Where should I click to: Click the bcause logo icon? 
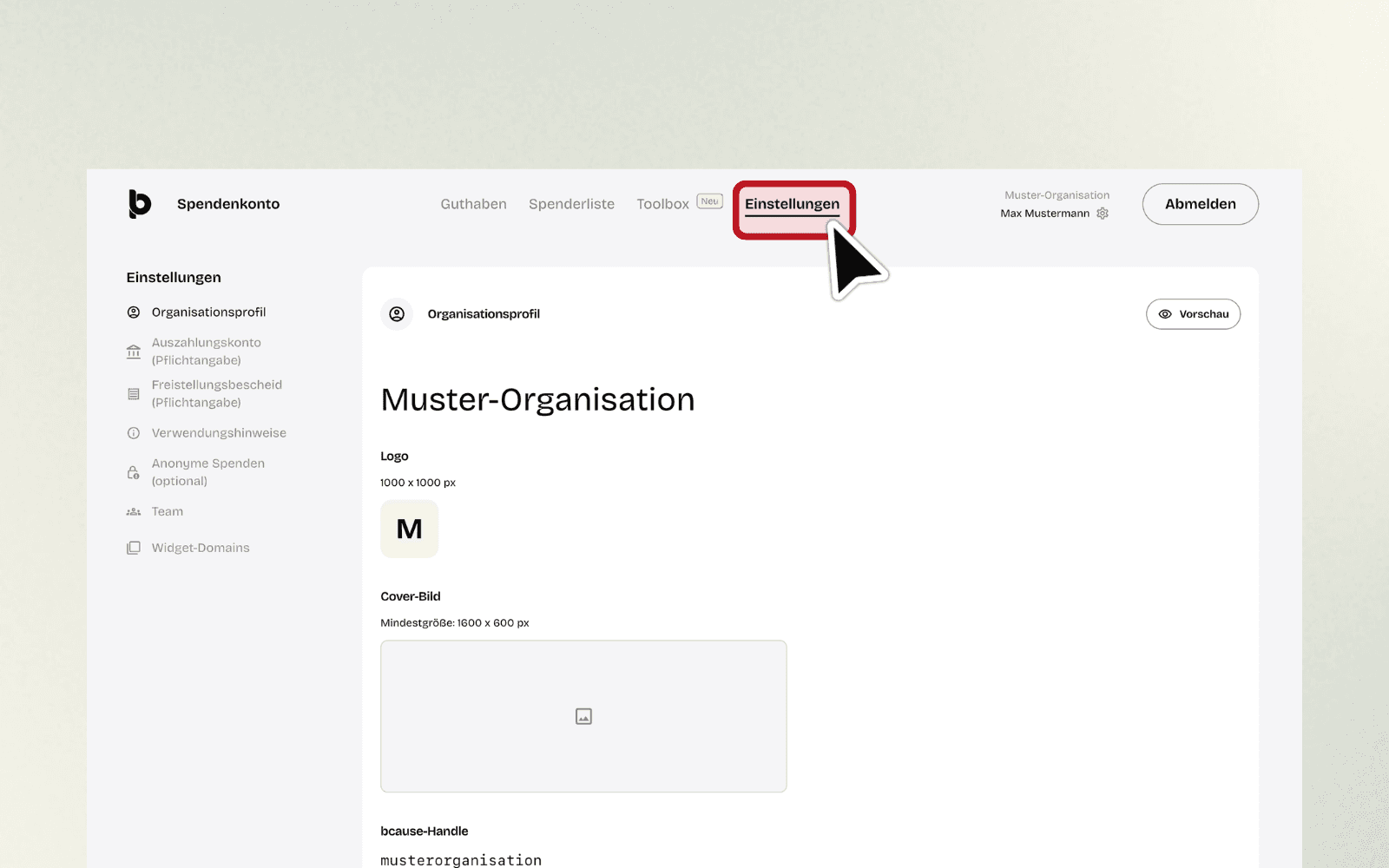point(140,204)
